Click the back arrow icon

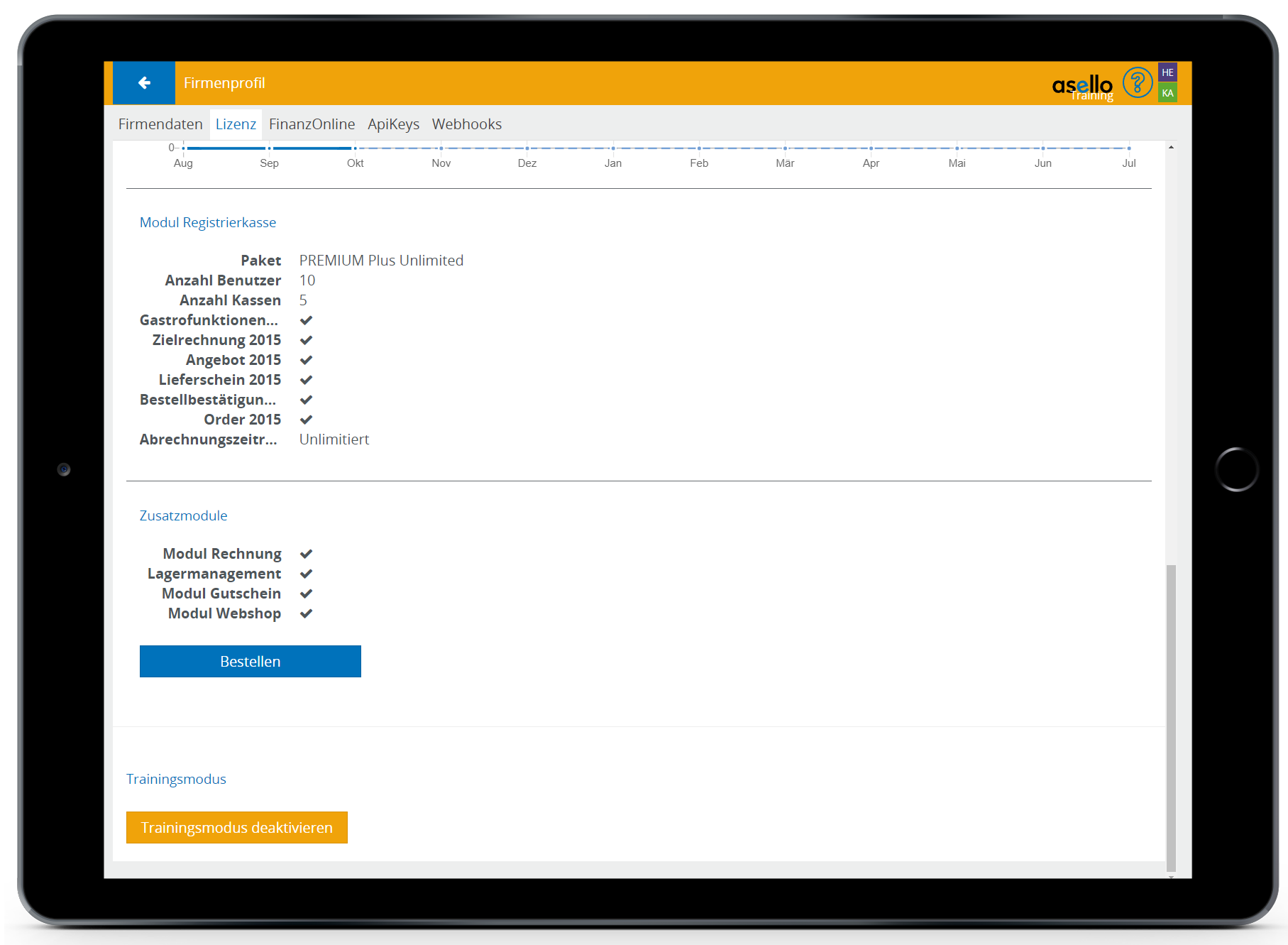(x=144, y=83)
